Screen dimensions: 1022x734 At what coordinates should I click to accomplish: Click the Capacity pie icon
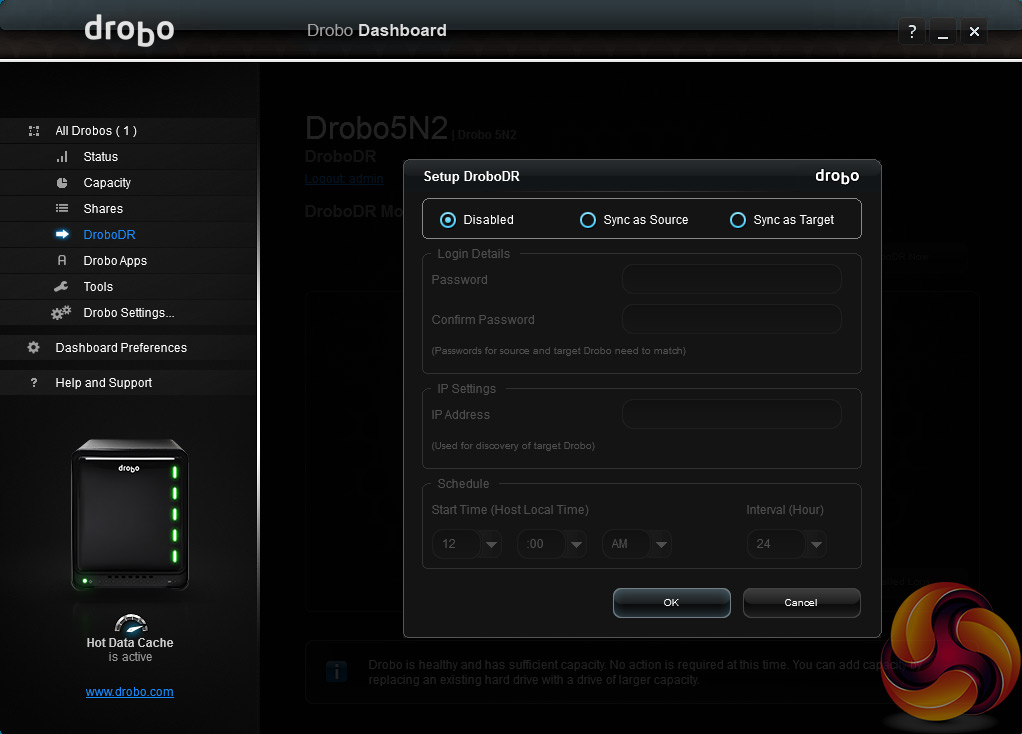tap(62, 183)
